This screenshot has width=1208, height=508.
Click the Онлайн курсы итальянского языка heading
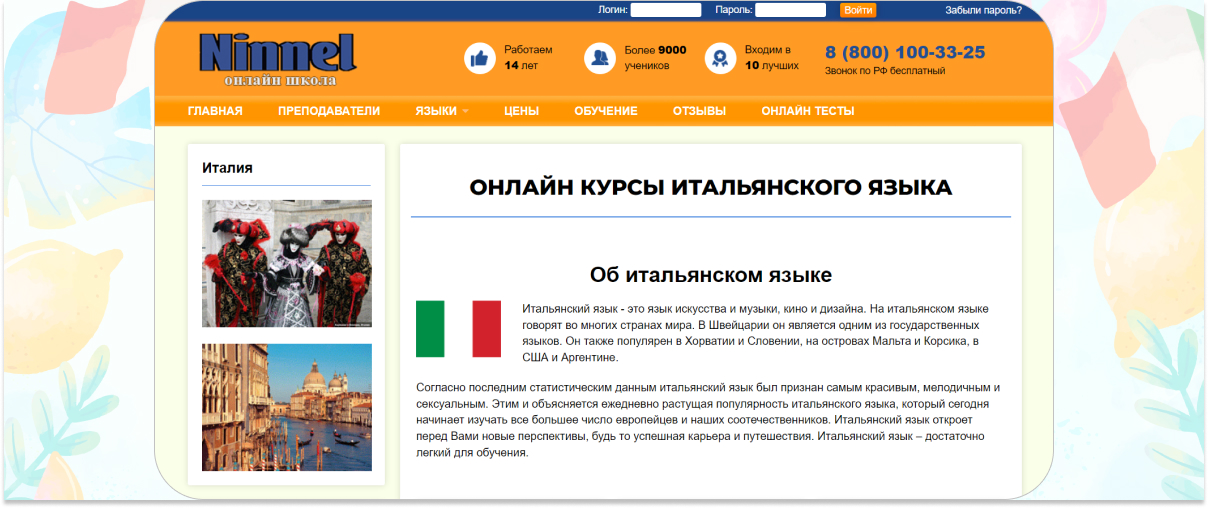[710, 187]
